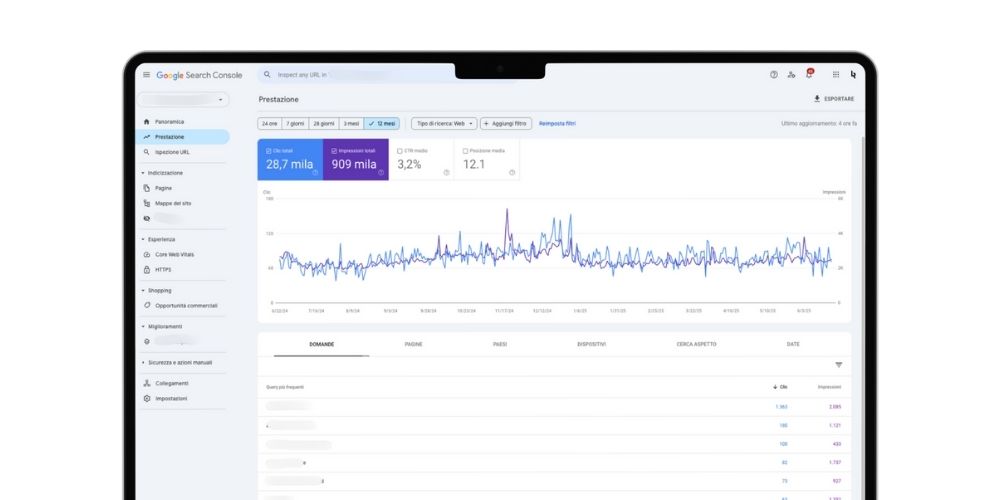Viewport: 1000px width, 500px height.
Task: Click the Aggiungi filtro button
Action: click(506, 124)
